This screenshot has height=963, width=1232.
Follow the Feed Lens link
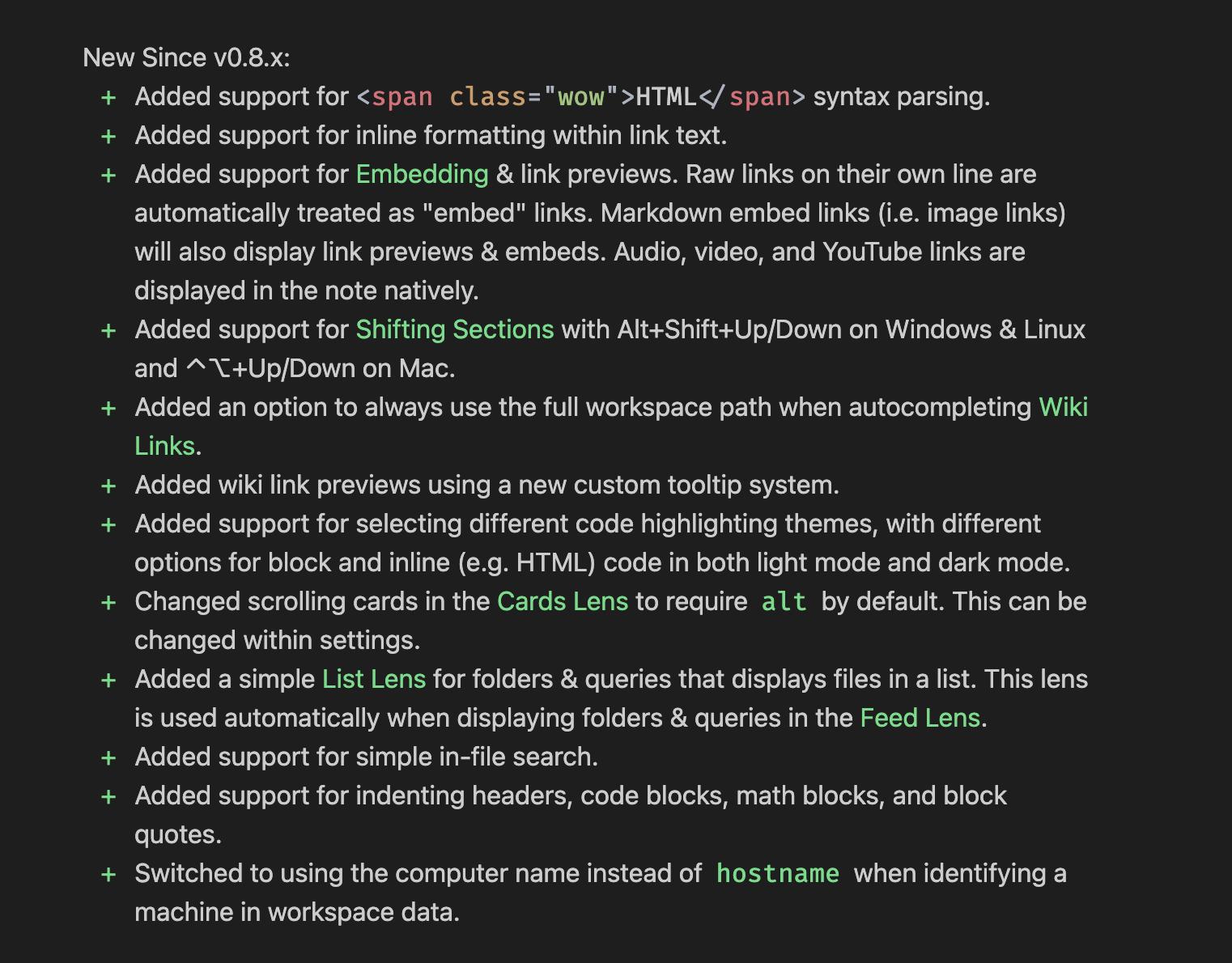(x=920, y=718)
